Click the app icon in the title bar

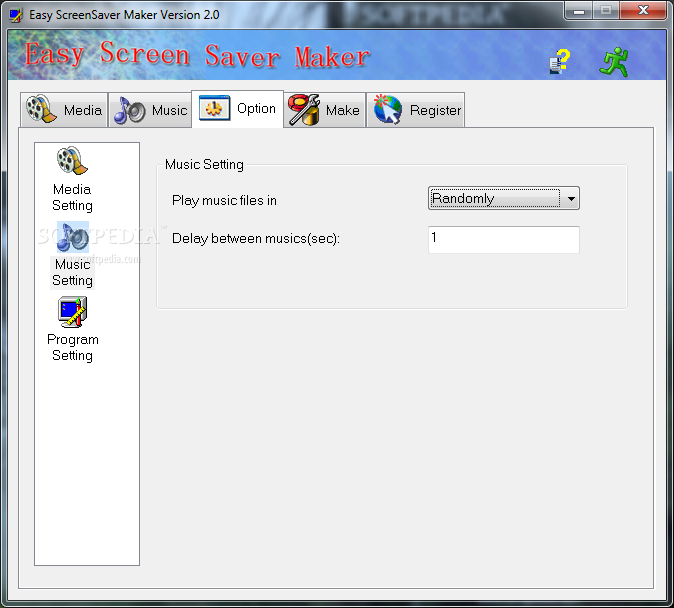click(x=16, y=15)
